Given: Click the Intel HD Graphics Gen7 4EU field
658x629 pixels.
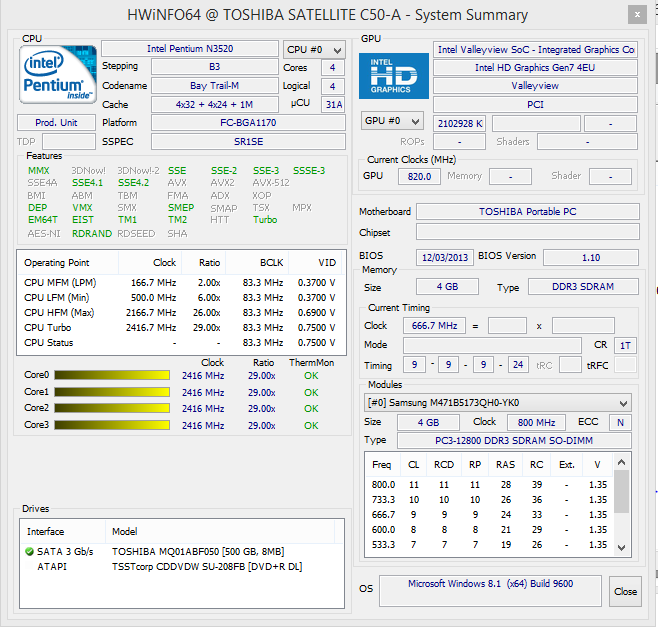Looking at the screenshot, I should coord(535,68).
